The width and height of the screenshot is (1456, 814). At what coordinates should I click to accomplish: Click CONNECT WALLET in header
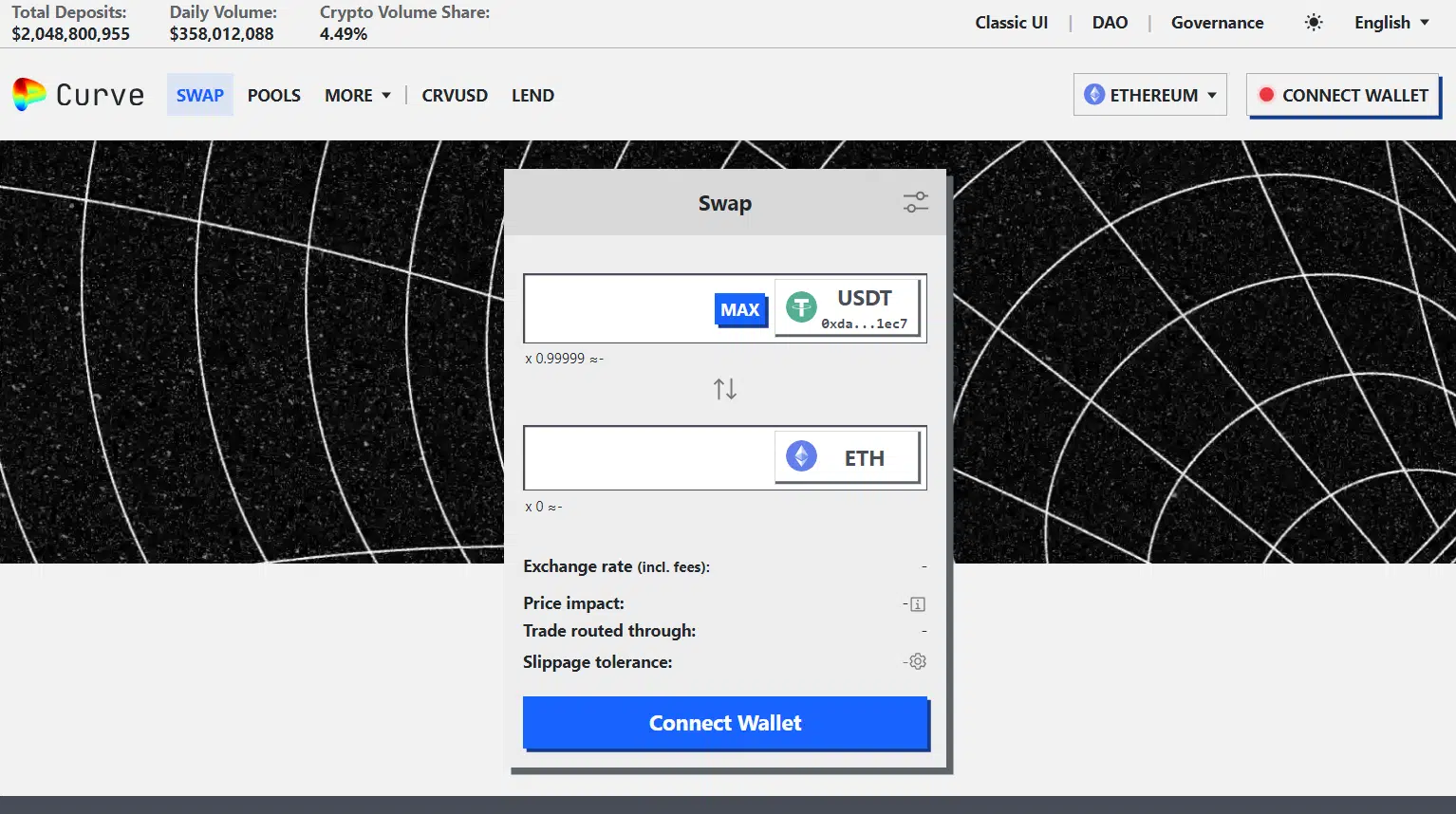[x=1343, y=95]
